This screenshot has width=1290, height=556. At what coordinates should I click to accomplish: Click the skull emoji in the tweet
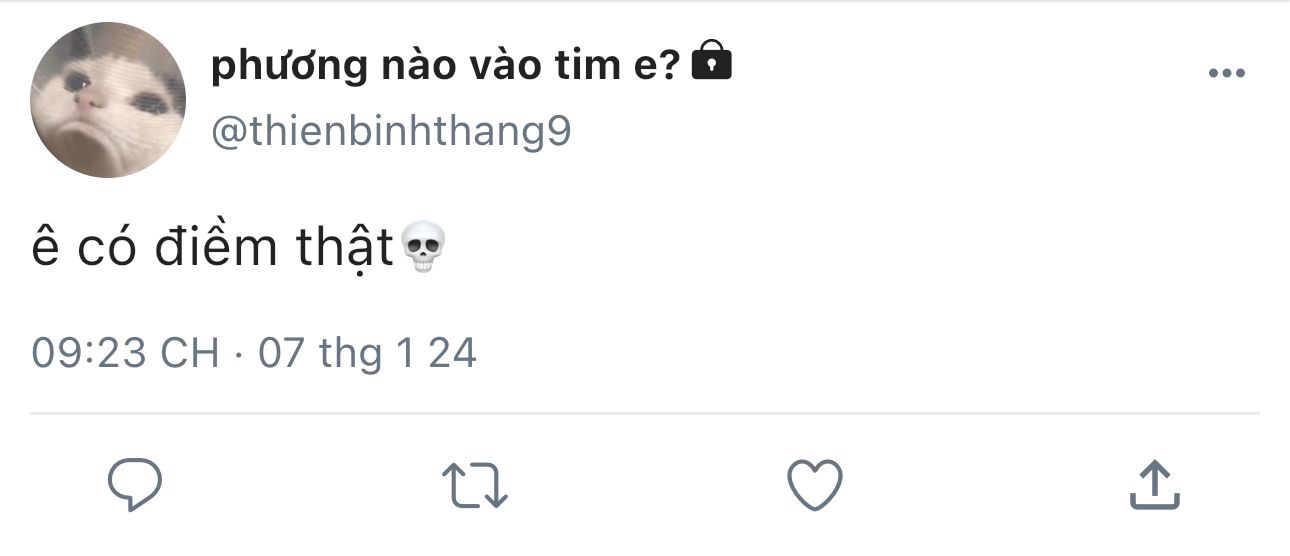(422, 249)
